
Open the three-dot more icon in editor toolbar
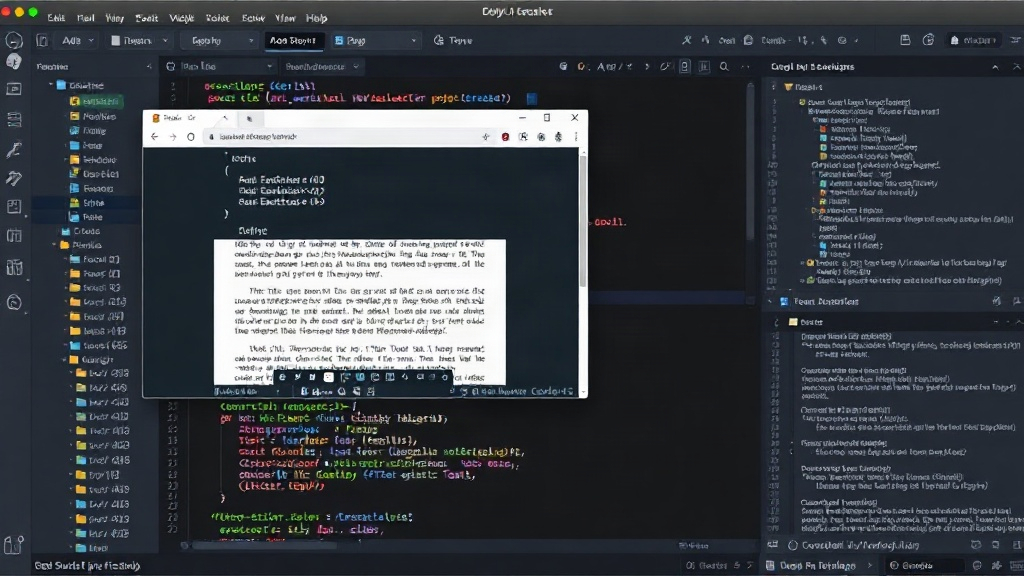745,67
